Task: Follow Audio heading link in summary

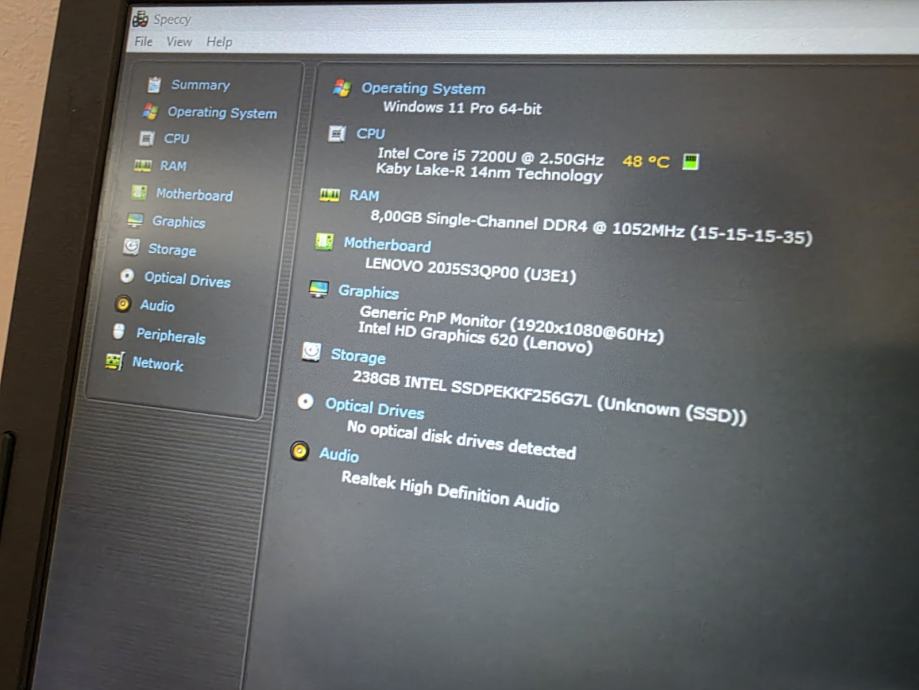Action: pos(339,456)
